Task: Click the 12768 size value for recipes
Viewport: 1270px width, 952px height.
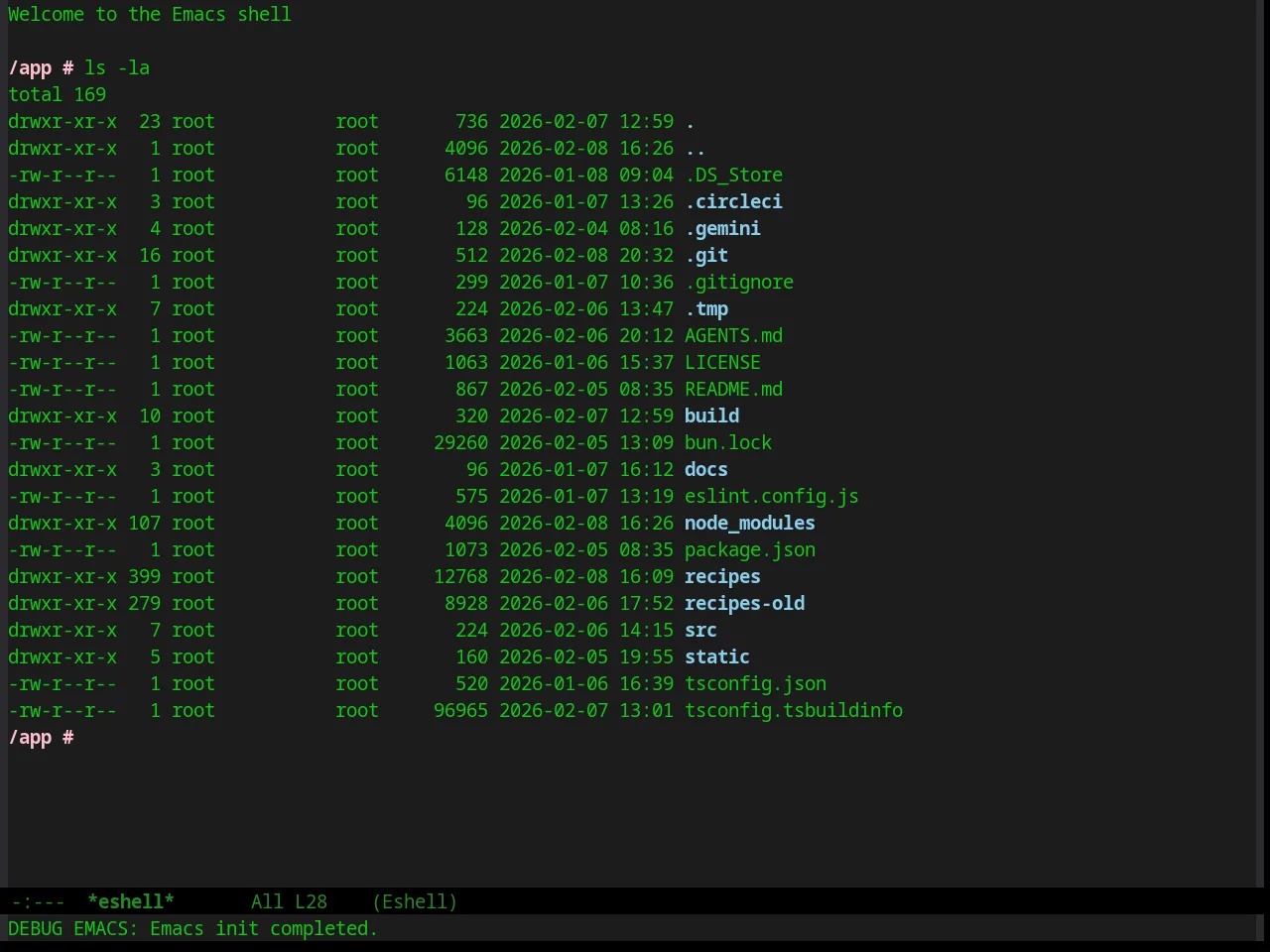Action: point(460,577)
